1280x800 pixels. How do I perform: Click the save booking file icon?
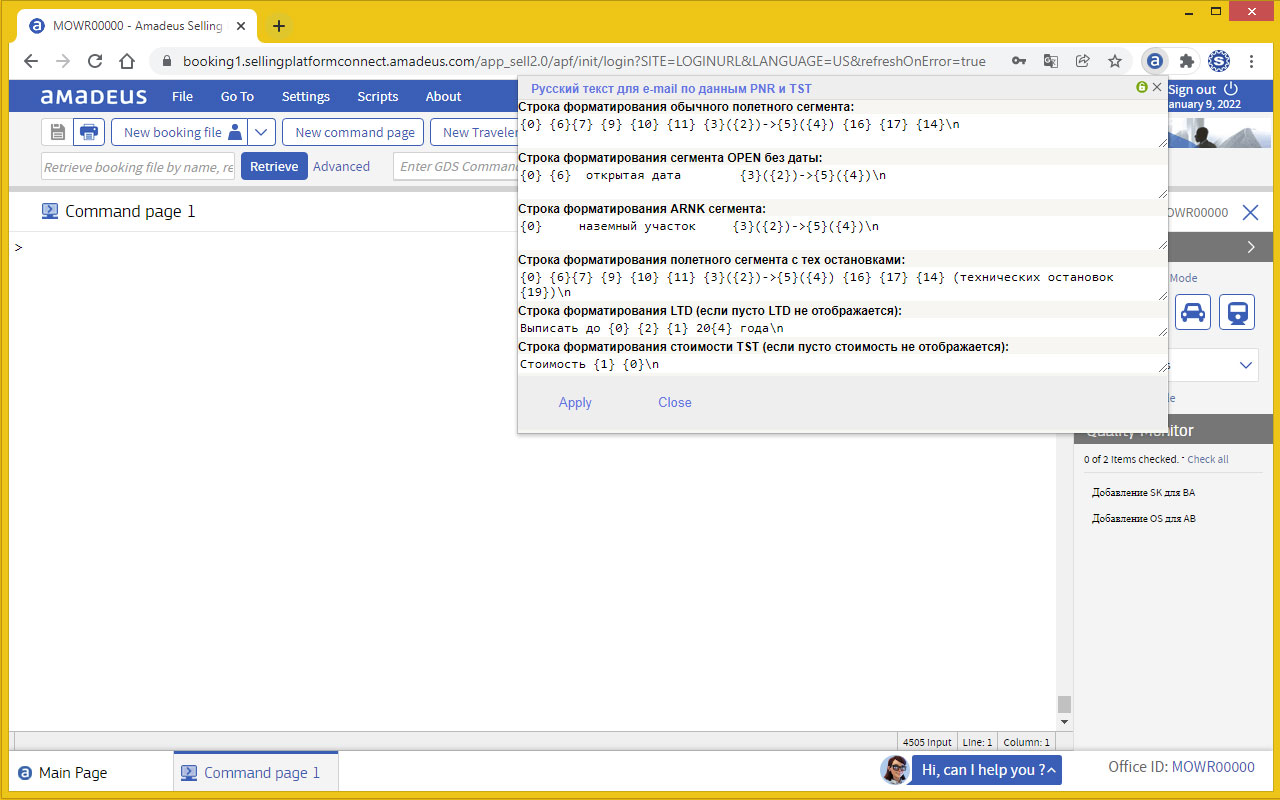tap(57, 132)
